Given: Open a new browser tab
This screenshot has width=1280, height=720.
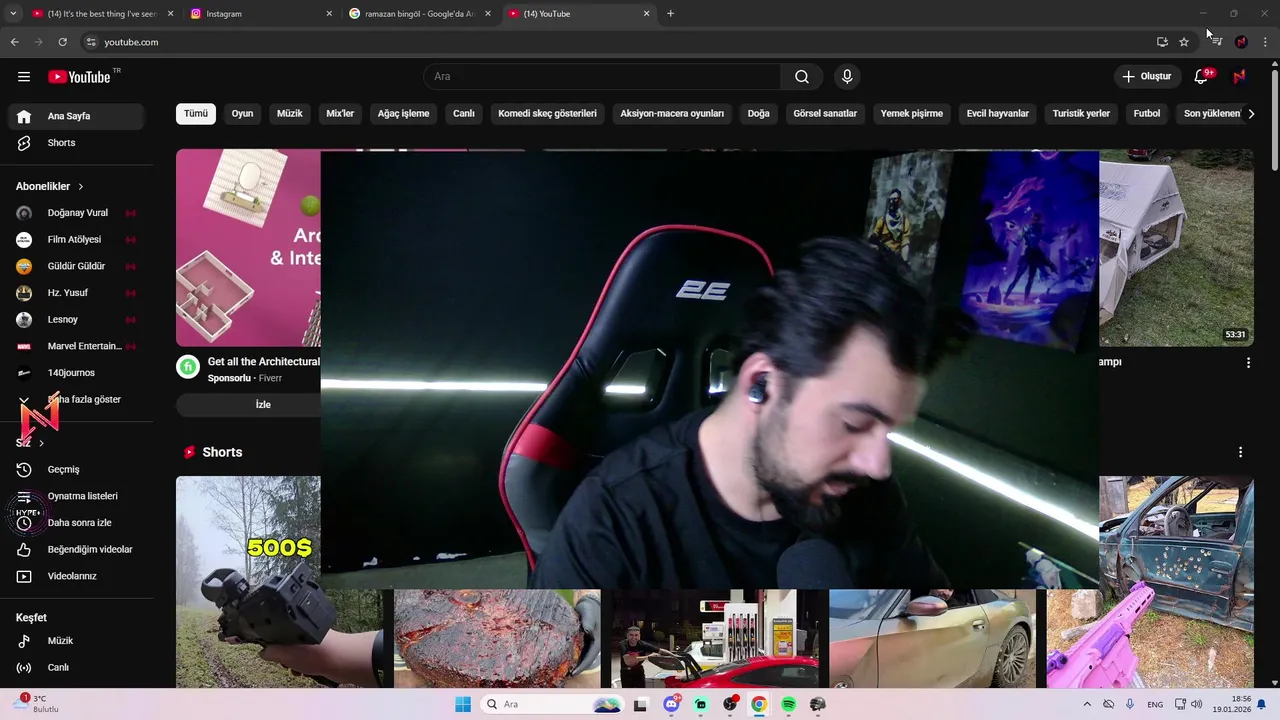Looking at the screenshot, I should tap(670, 14).
